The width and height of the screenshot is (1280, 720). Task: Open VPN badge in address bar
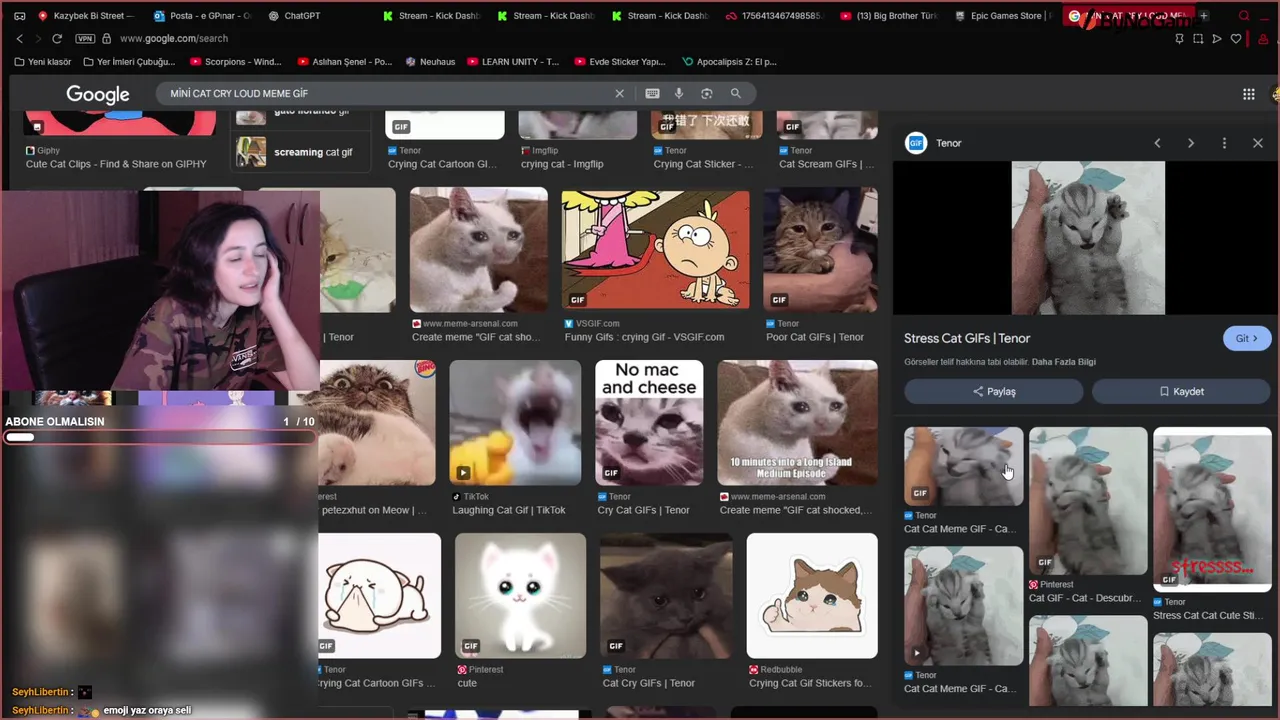pos(84,38)
